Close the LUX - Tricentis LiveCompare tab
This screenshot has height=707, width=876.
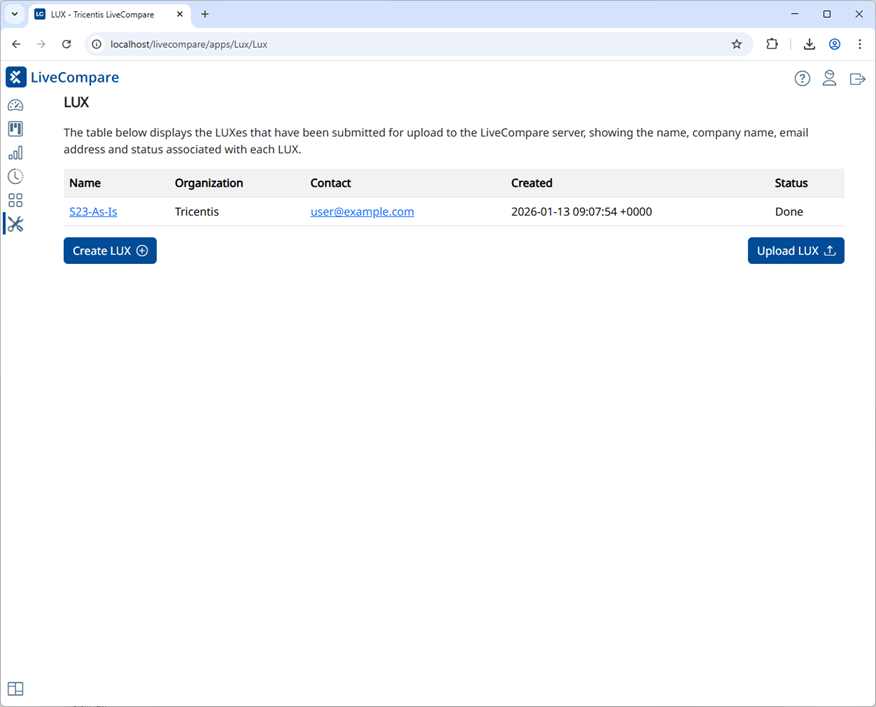pos(180,15)
